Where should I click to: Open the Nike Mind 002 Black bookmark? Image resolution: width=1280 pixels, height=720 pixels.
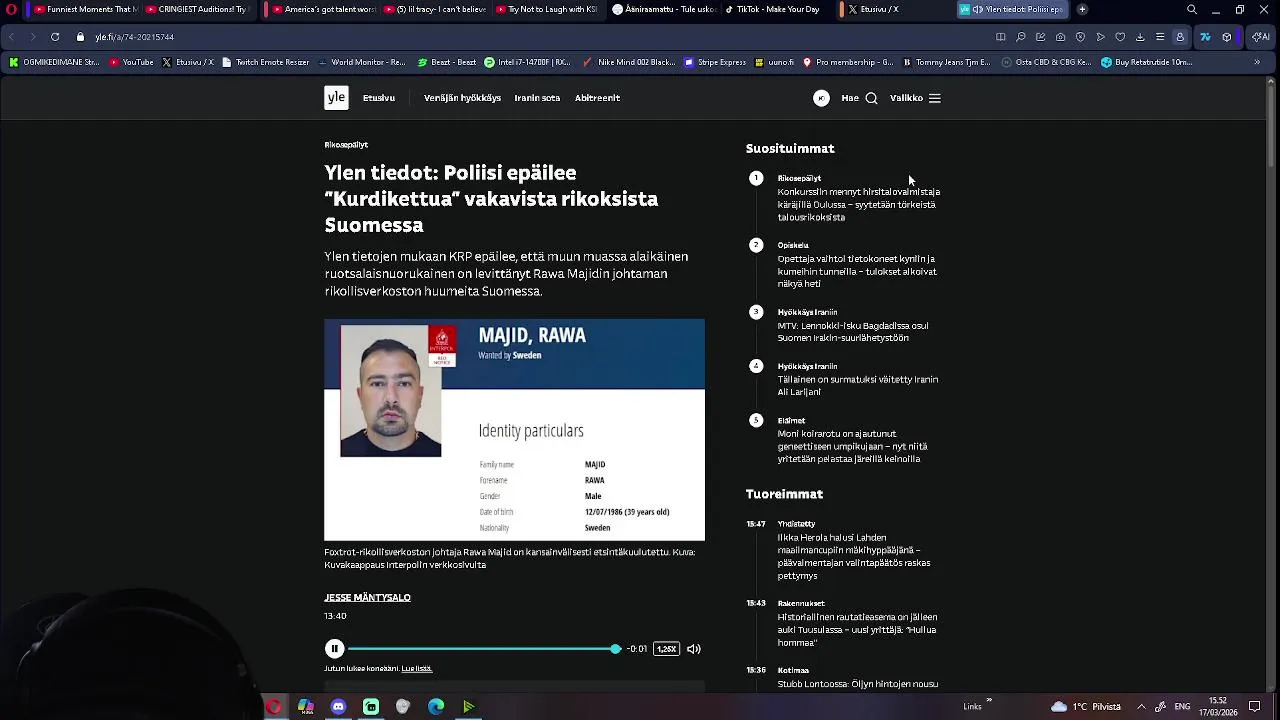coord(630,62)
